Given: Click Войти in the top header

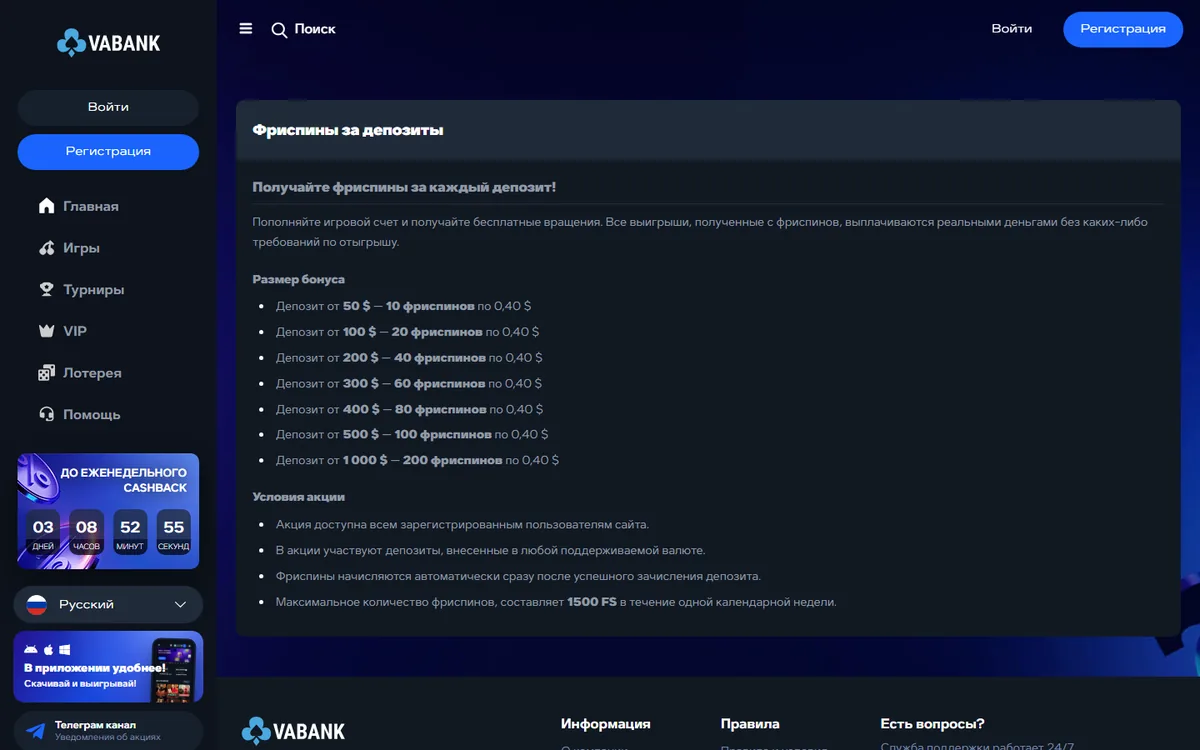Looking at the screenshot, I should point(1012,29).
